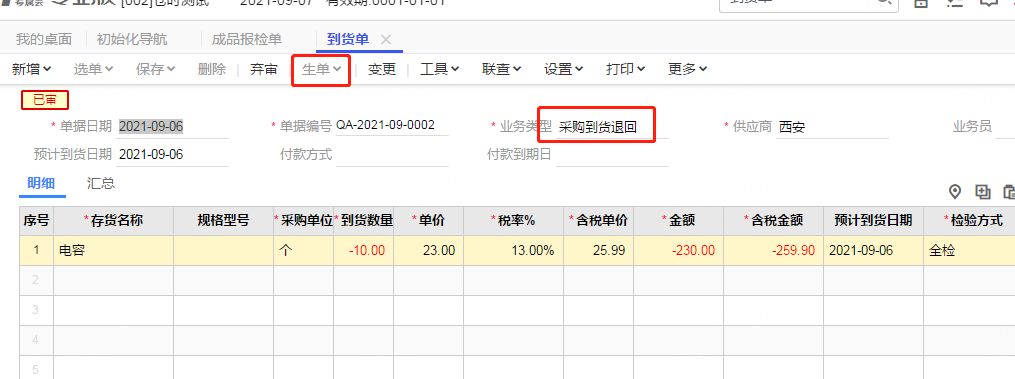Viewport: 1015px width, 379px height.
Task: Switch to 我的桌面 tab
Action: [43, 40]
